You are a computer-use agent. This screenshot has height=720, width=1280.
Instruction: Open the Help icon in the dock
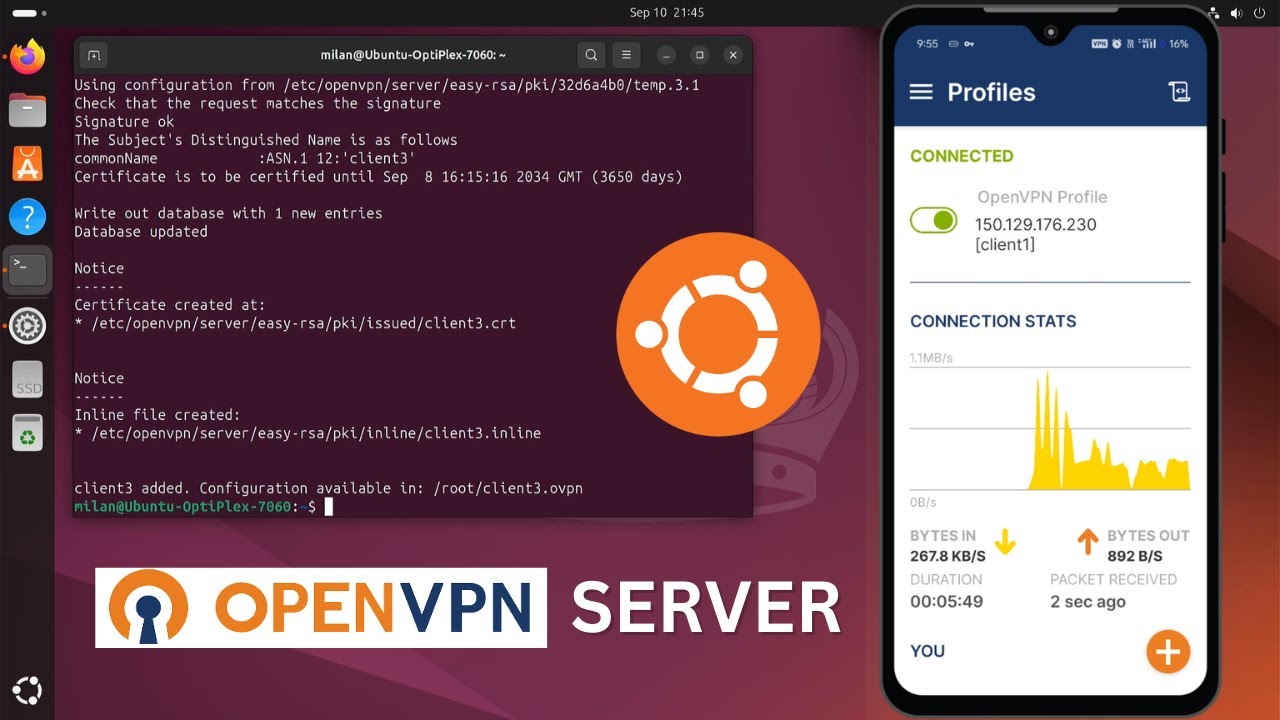[x=28, y=217]
